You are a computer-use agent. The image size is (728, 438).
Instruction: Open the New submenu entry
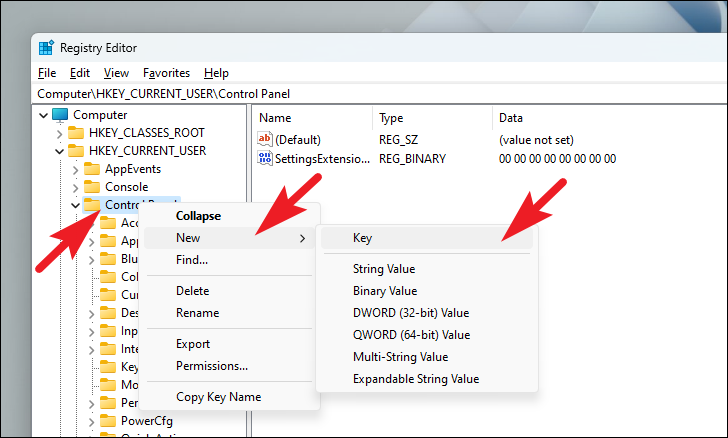[230, 238]
